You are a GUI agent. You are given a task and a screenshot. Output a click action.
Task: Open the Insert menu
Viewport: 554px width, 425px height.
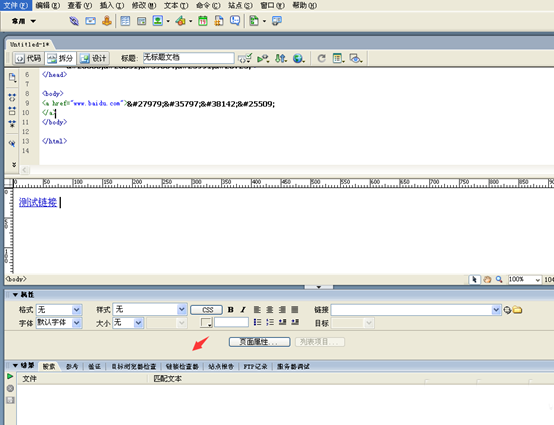112,5
